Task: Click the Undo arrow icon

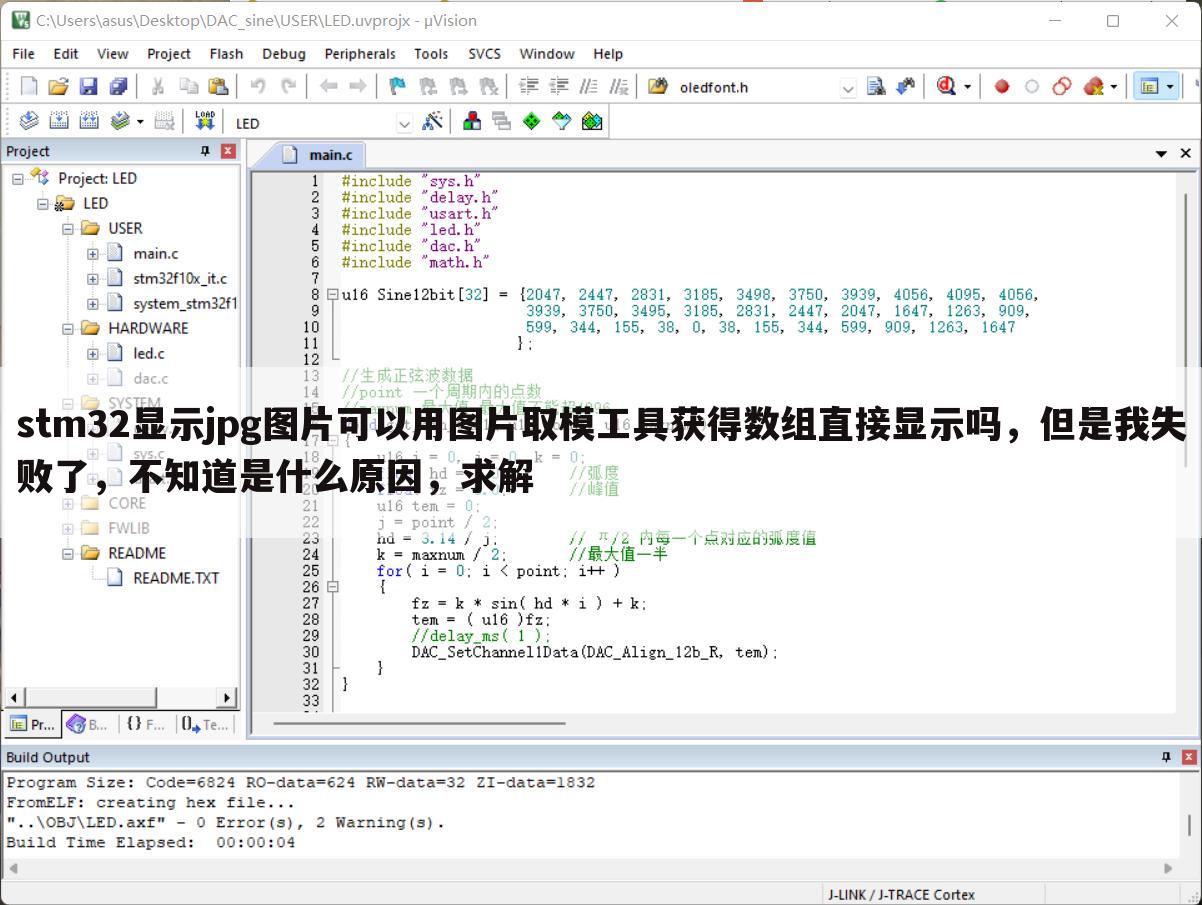Action: pyautogui.click(x=258, y=87)
